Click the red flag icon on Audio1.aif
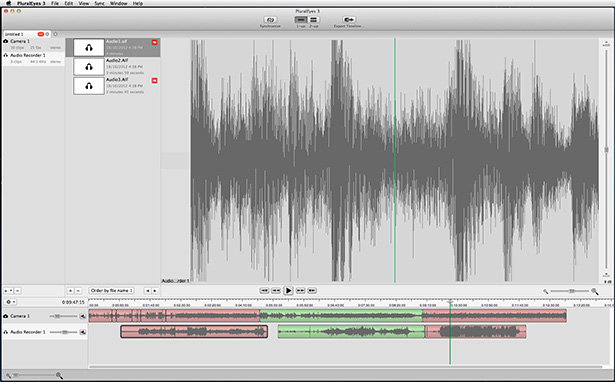The height and width of the screenshot is (382, 615). click(x=155, y=42)
